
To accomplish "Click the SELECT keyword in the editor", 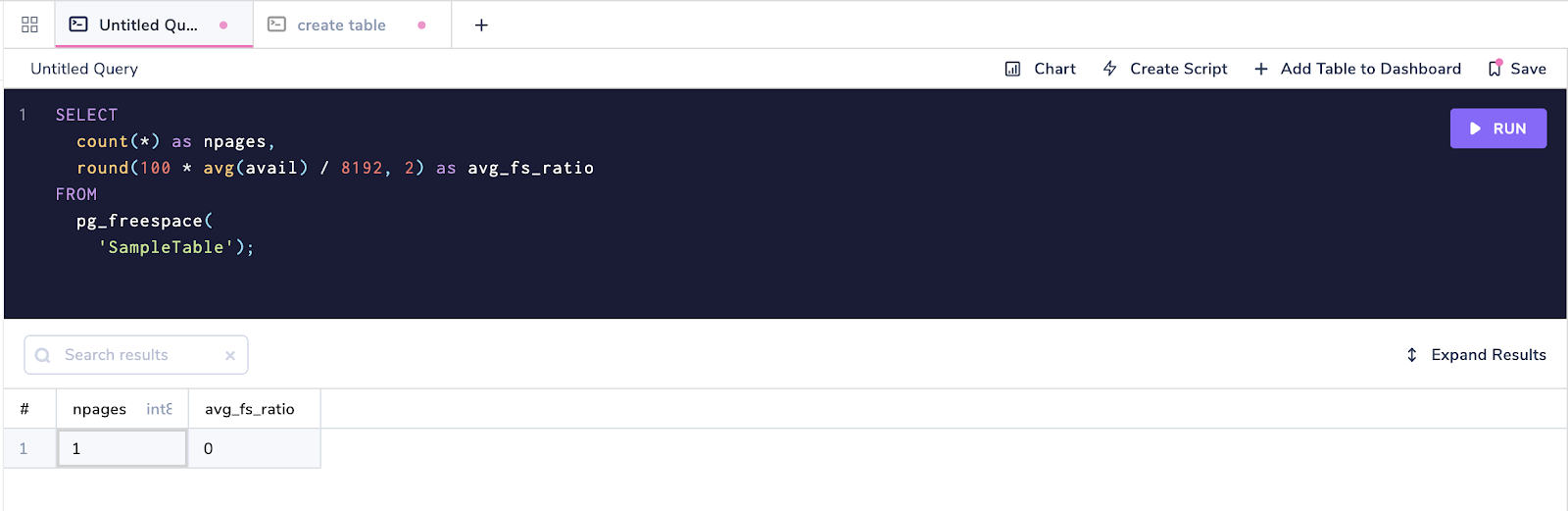I will coord(86,115).
